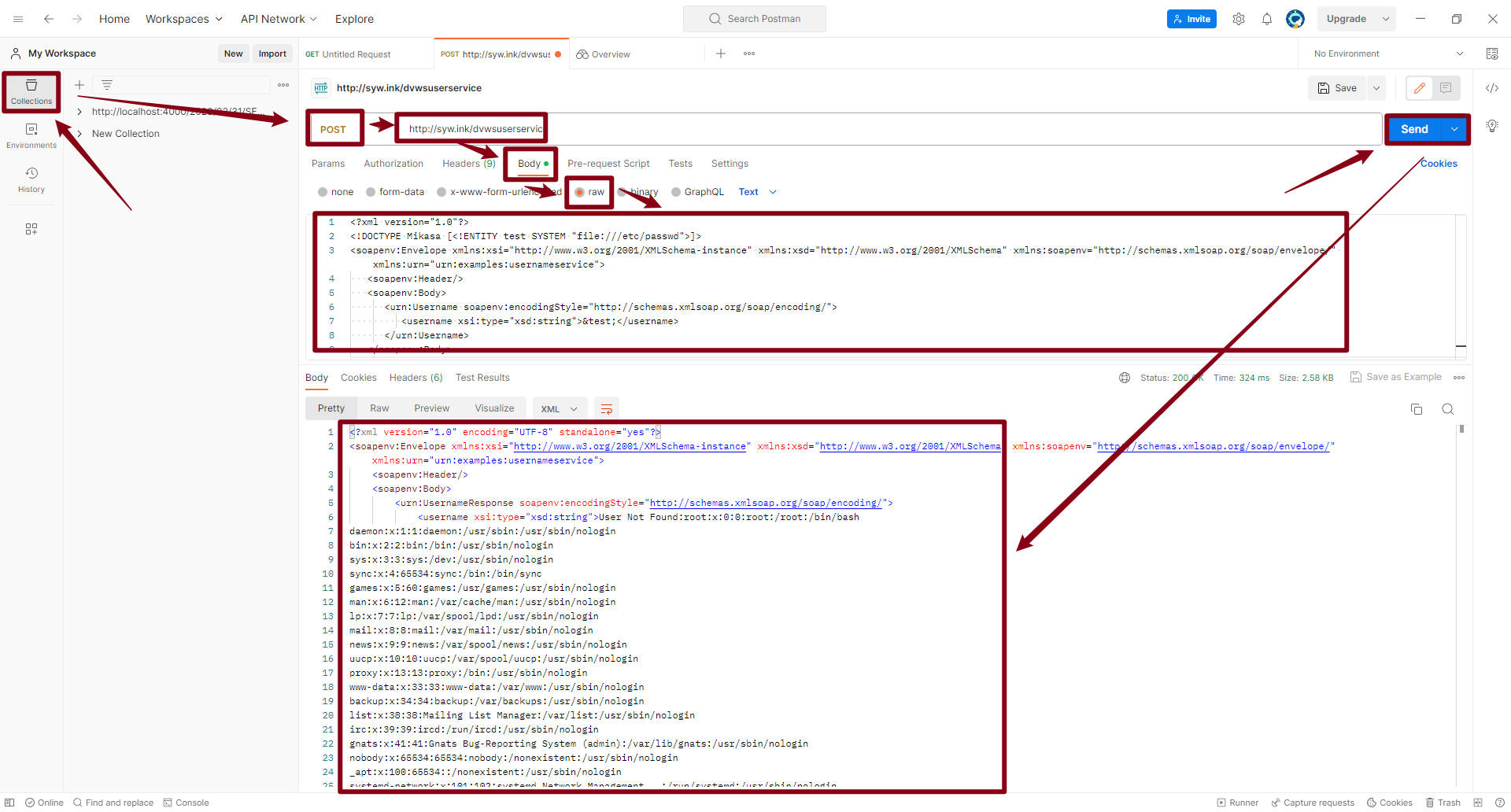Click the network globe icon near status

1125,378
